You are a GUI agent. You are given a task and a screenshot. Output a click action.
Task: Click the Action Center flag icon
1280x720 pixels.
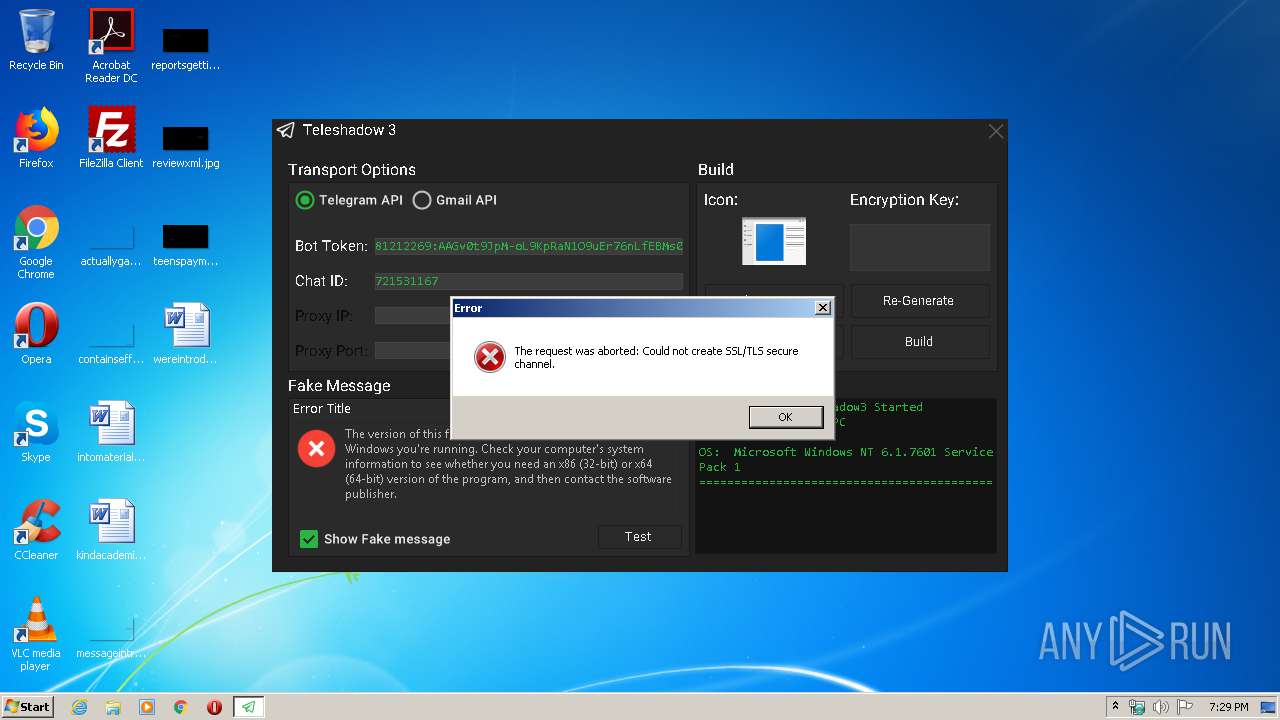(1185, 707)
